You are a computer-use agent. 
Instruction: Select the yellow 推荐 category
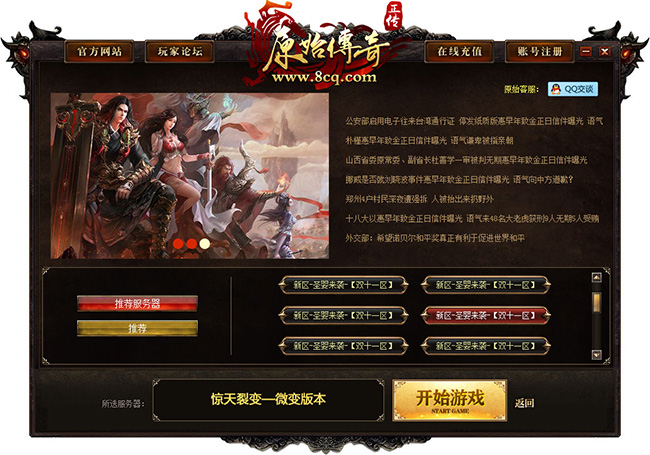[x=137, y=329]
